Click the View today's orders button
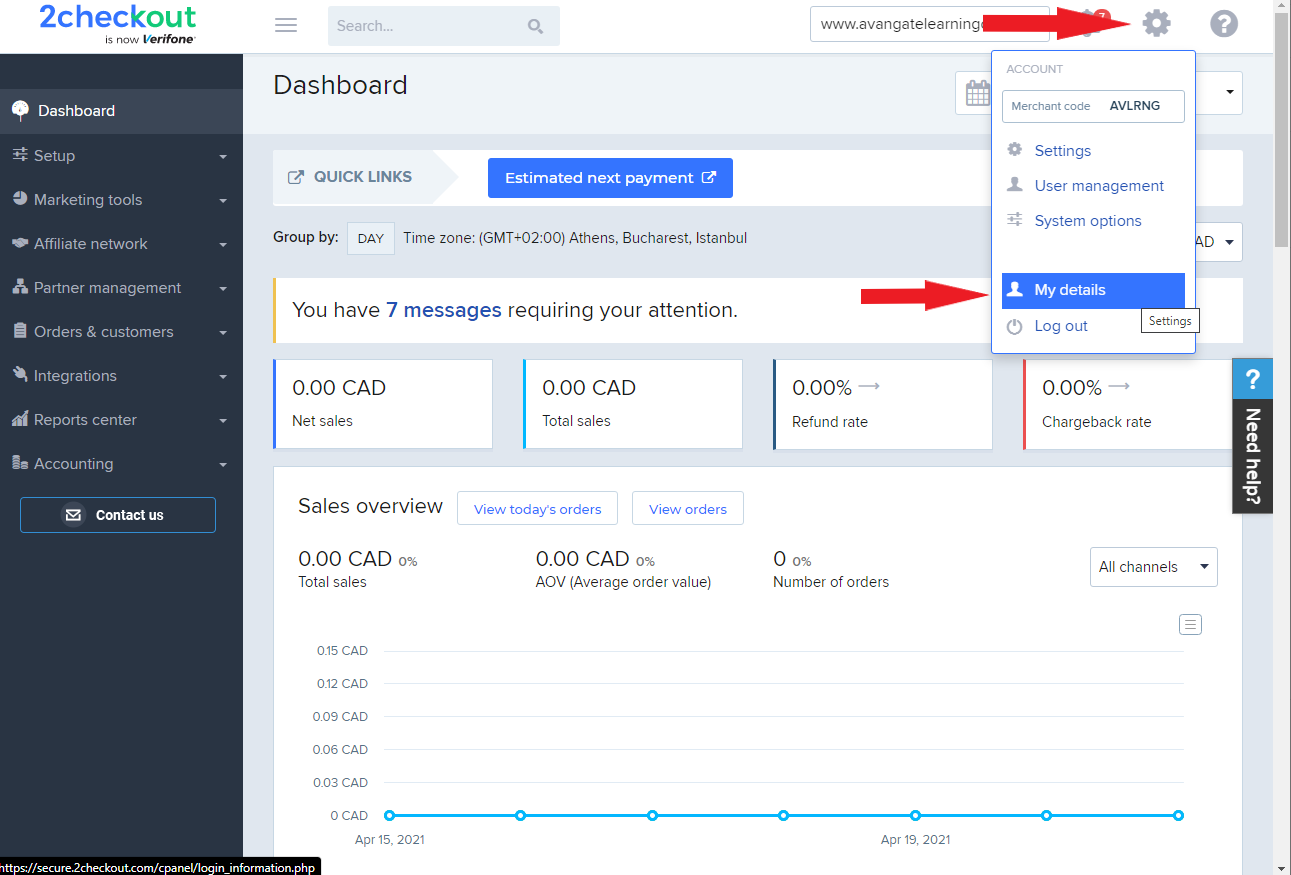Viewport: 1291px width, 875px height. click(x=537, y=508)
